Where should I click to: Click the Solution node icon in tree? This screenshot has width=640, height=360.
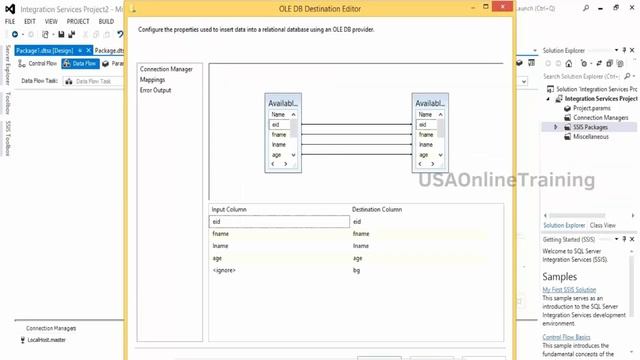551,89
